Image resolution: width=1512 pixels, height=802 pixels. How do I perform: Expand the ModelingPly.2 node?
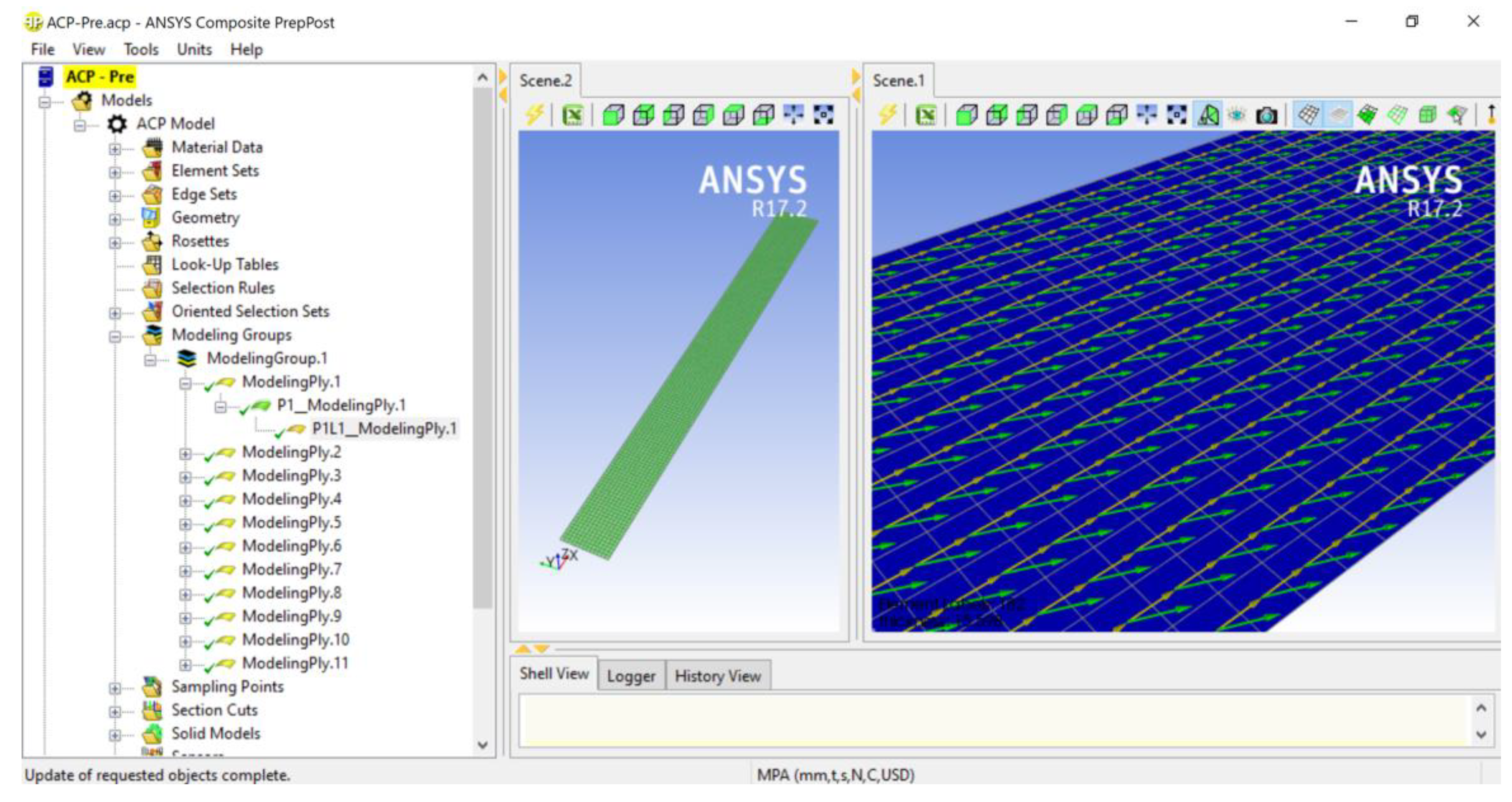[185, 454]
